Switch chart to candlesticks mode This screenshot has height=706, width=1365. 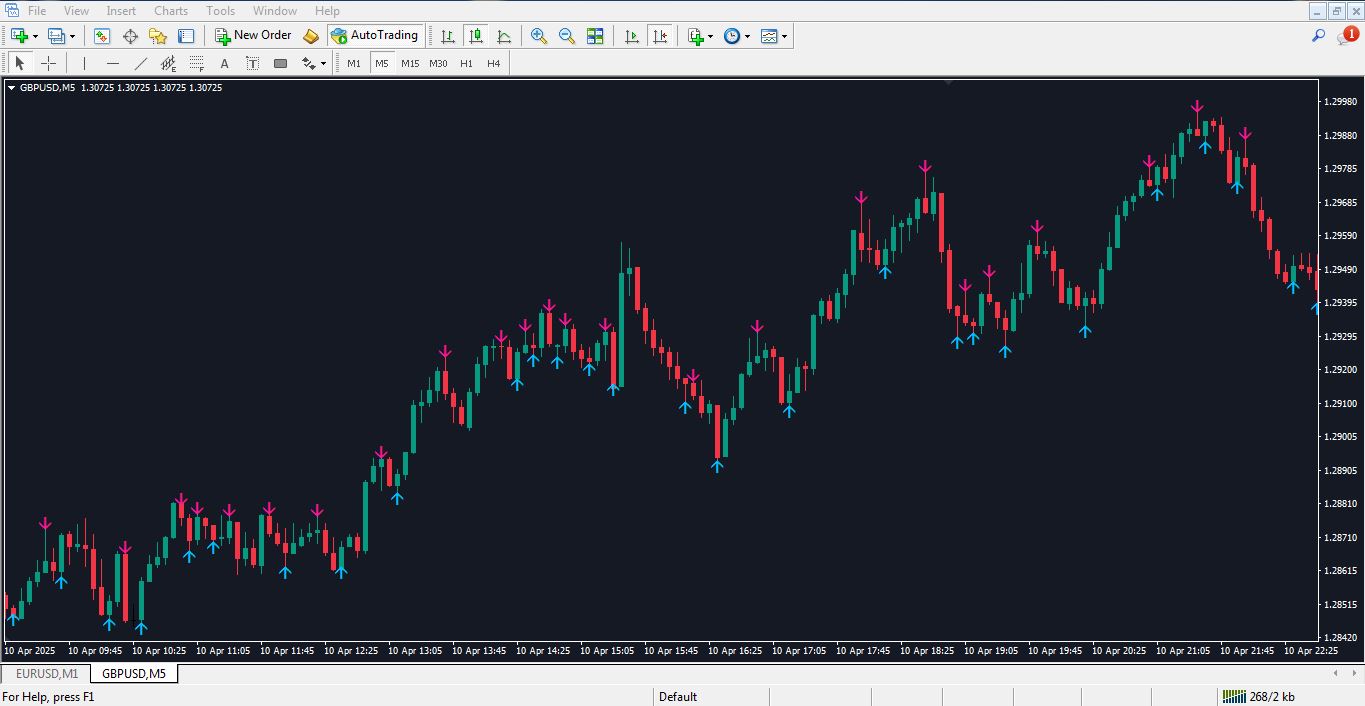coord(476,36)
